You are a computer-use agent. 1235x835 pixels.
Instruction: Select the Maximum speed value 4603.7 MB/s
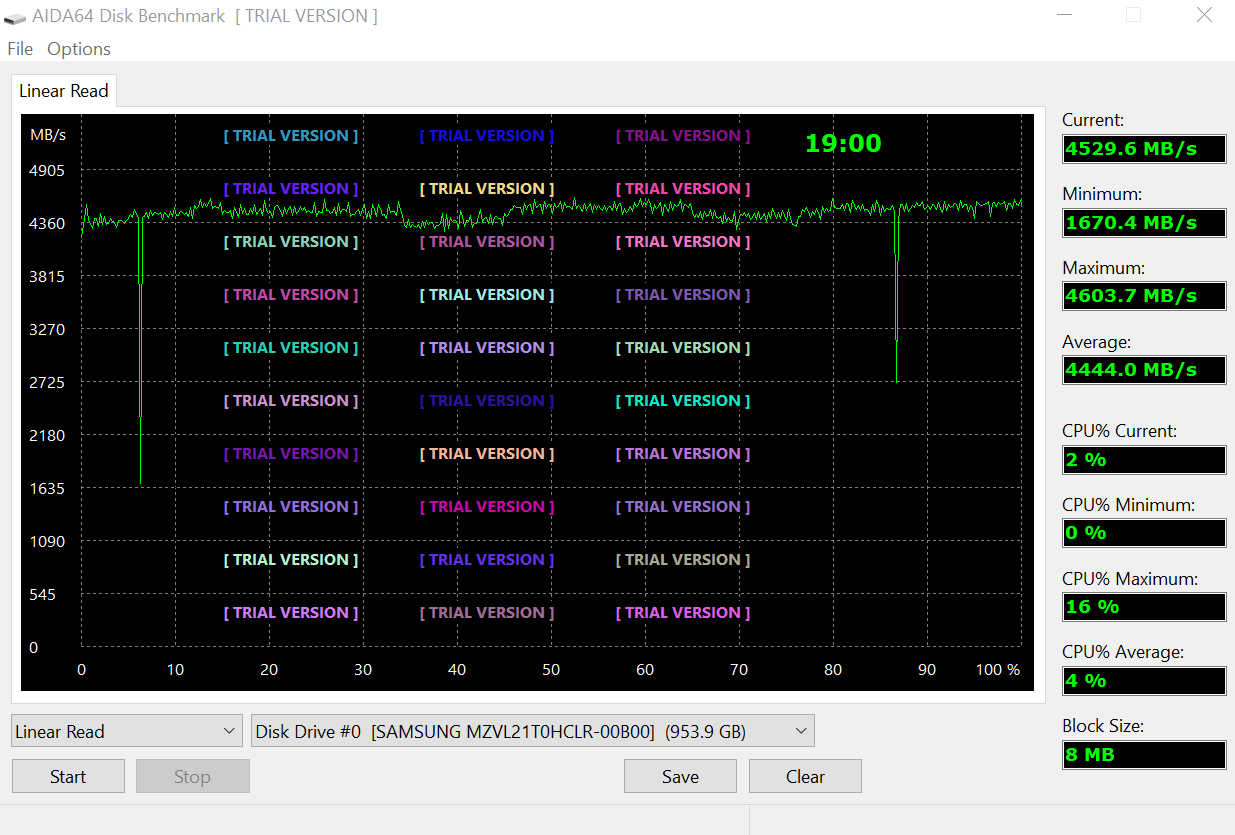click(1144, 296)
